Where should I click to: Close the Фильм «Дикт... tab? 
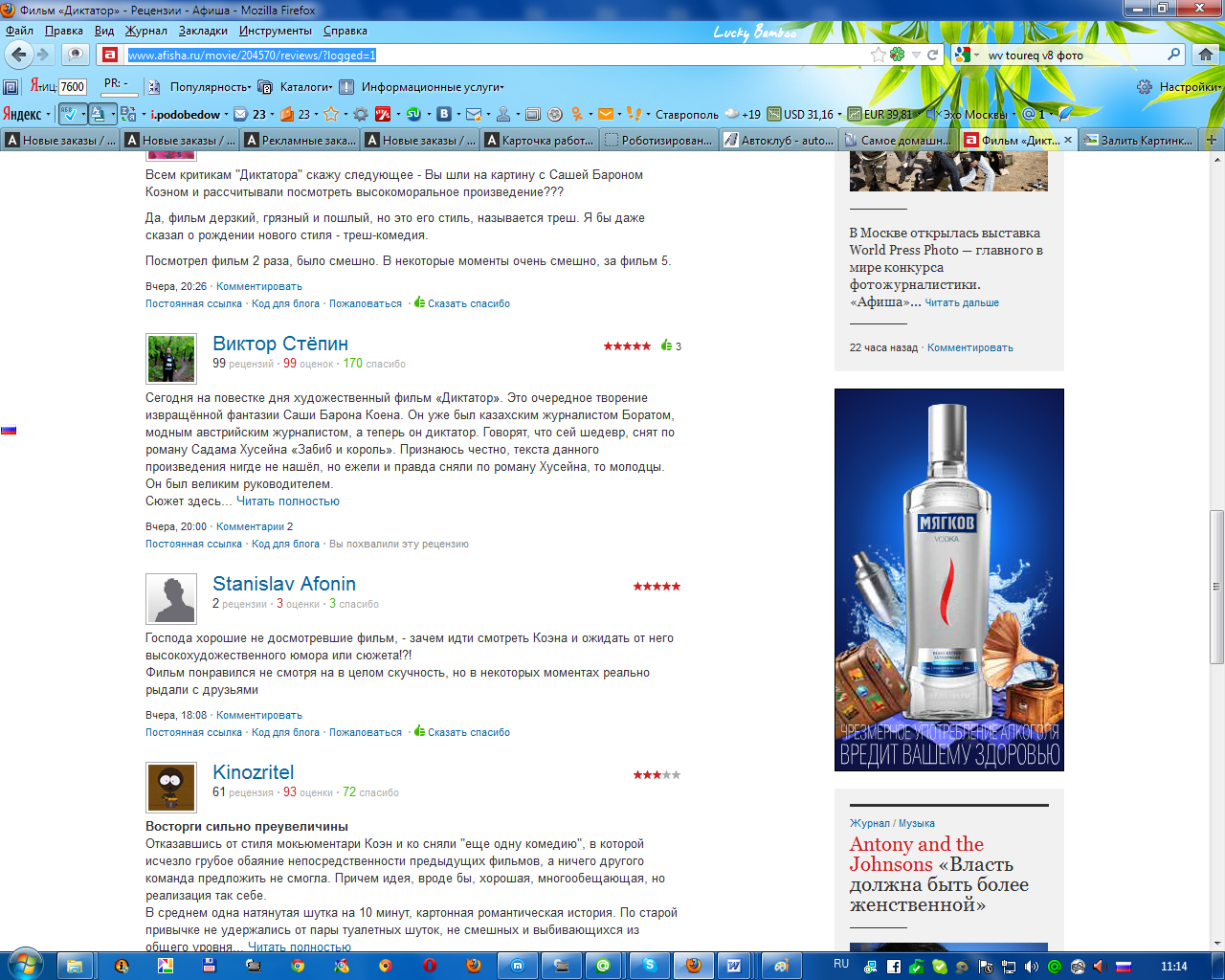(1068, 140)
